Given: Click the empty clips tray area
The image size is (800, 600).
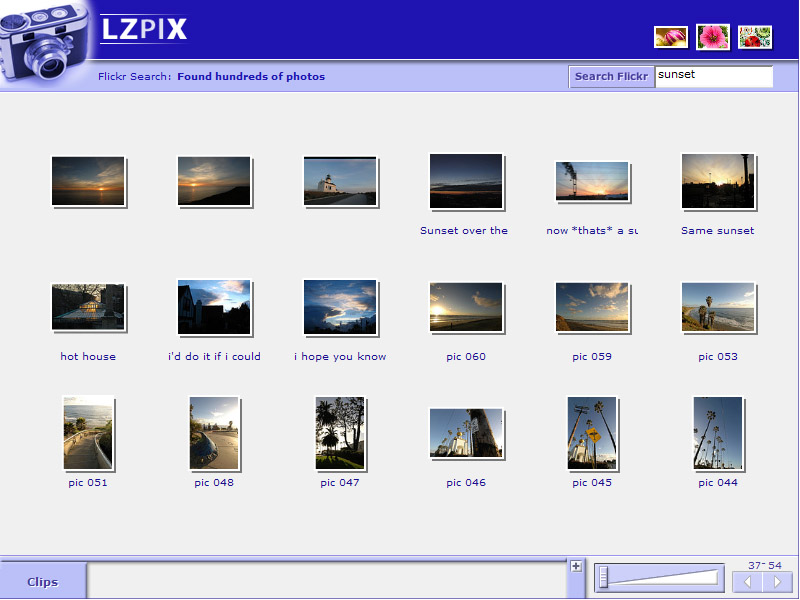Looking at the screenshot, I should click(x=327, y=580).
